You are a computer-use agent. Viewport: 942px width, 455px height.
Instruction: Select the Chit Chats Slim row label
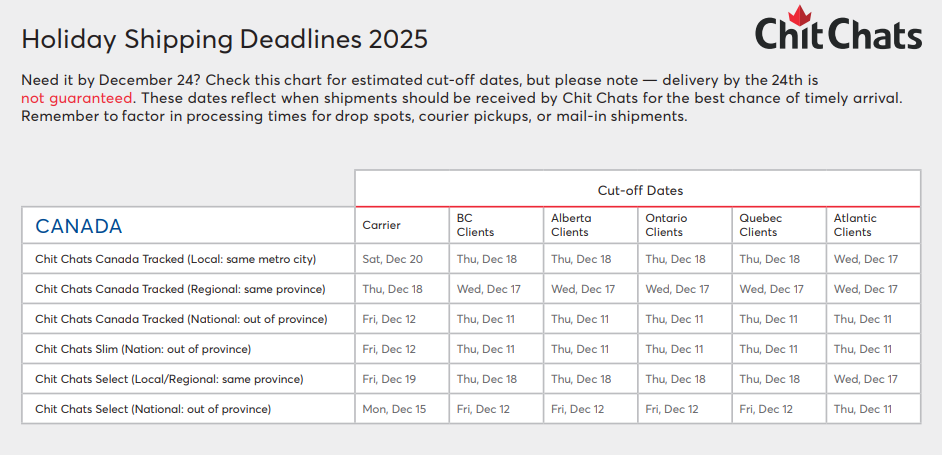pos(143,349)
